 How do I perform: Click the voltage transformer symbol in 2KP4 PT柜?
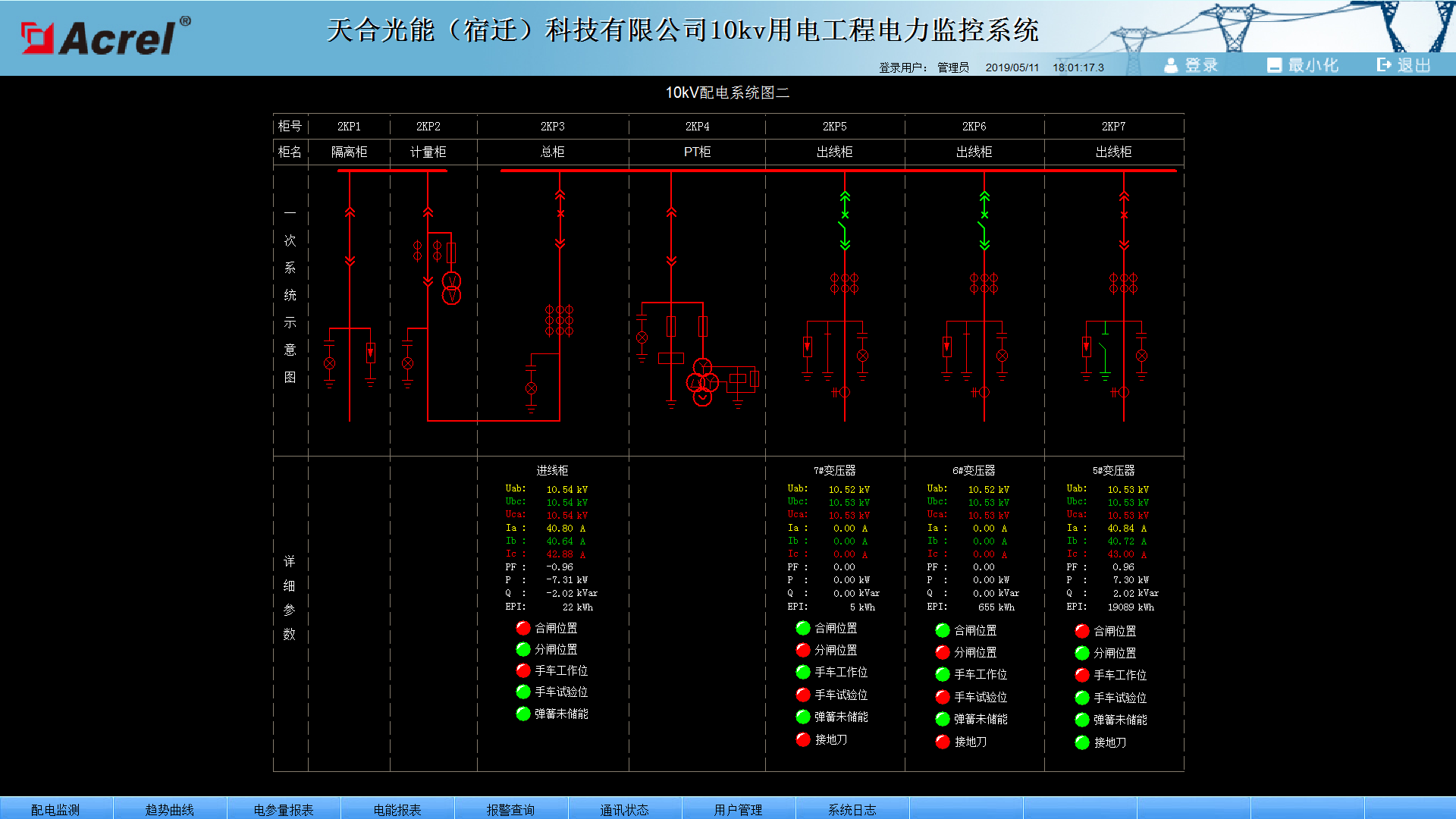[703, 382]
